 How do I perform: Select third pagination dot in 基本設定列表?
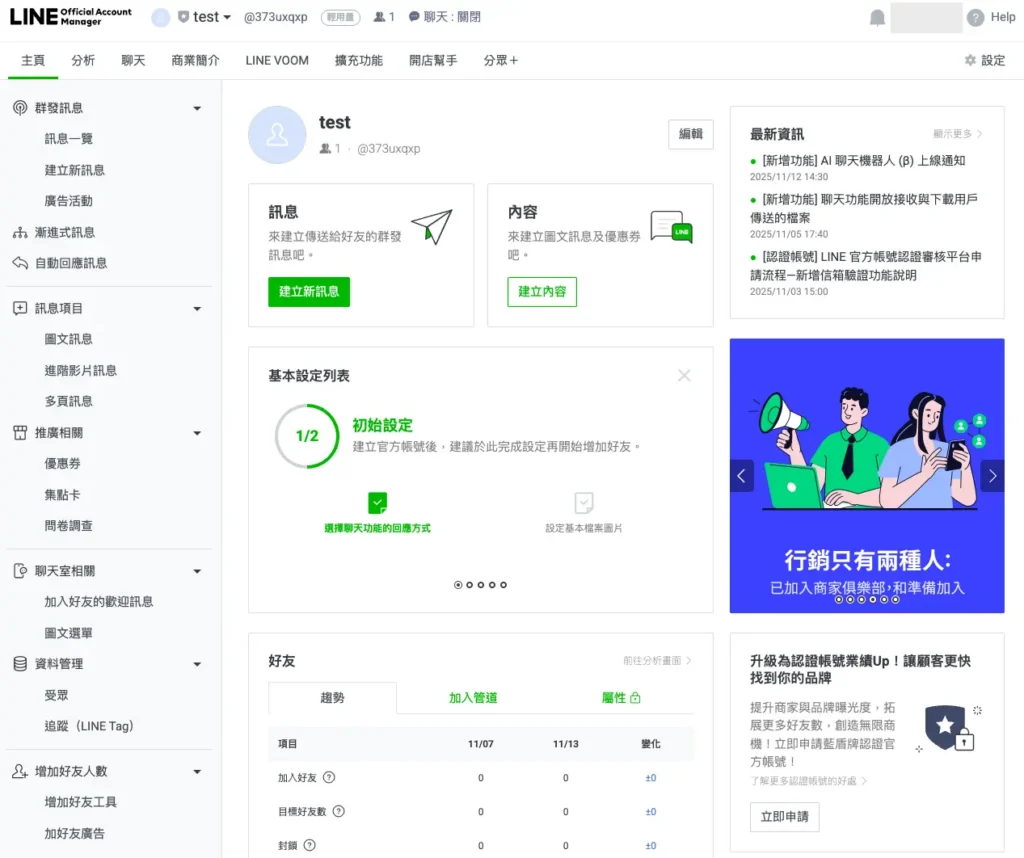click(481, 585)
